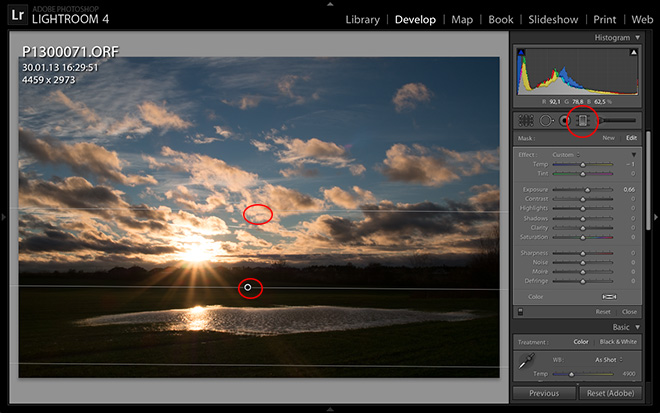660x413 pixels.
Task: Adjust the Clarity slider
Action: pos(583,228)
